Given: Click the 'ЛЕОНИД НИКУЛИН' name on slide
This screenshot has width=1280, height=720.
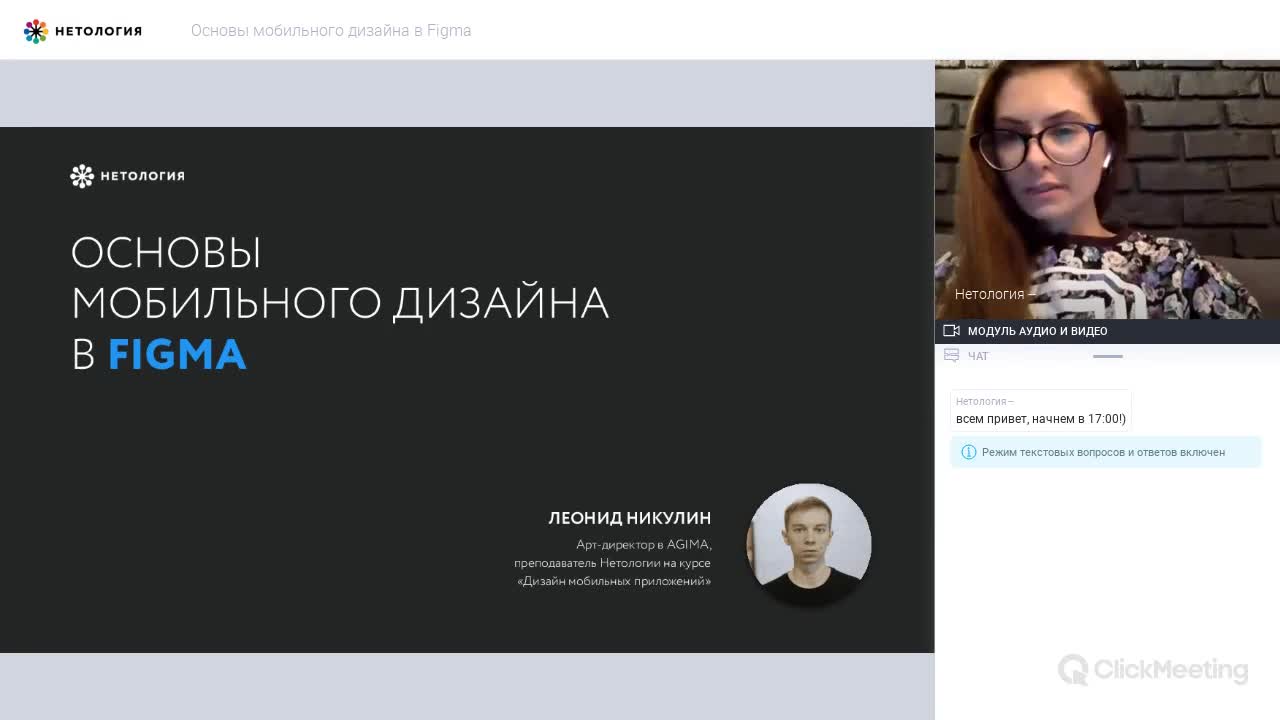Looking at the screenshot, I should click(x=630, y=518).
